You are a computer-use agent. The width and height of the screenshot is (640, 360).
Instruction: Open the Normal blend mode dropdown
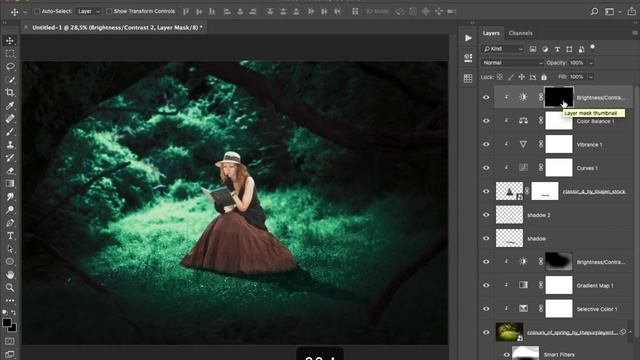512,63
